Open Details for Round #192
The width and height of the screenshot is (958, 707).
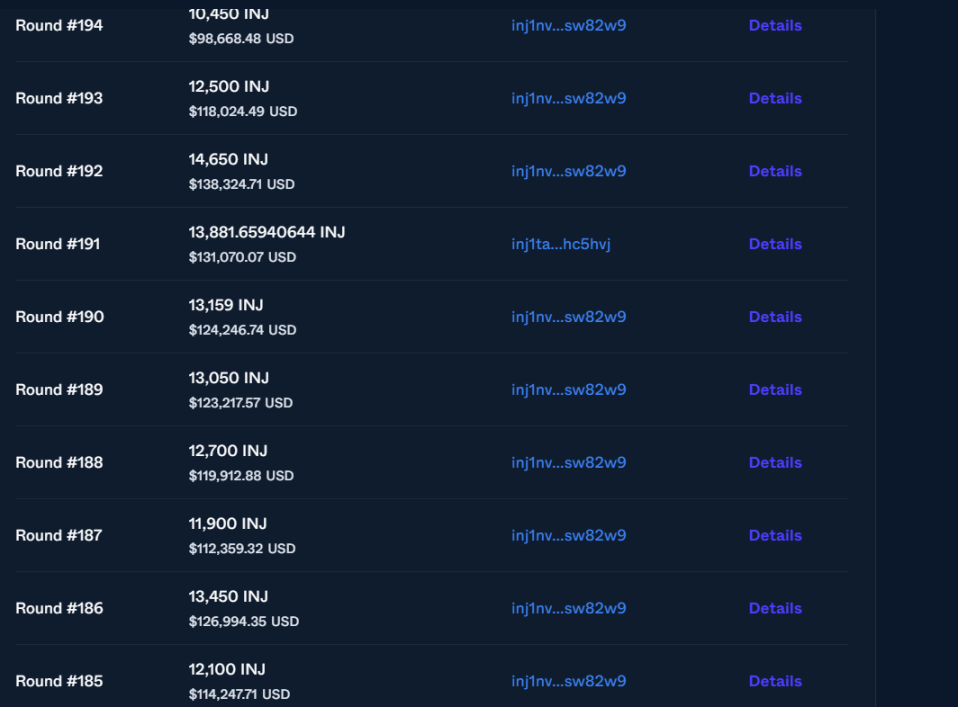point(775,171)
